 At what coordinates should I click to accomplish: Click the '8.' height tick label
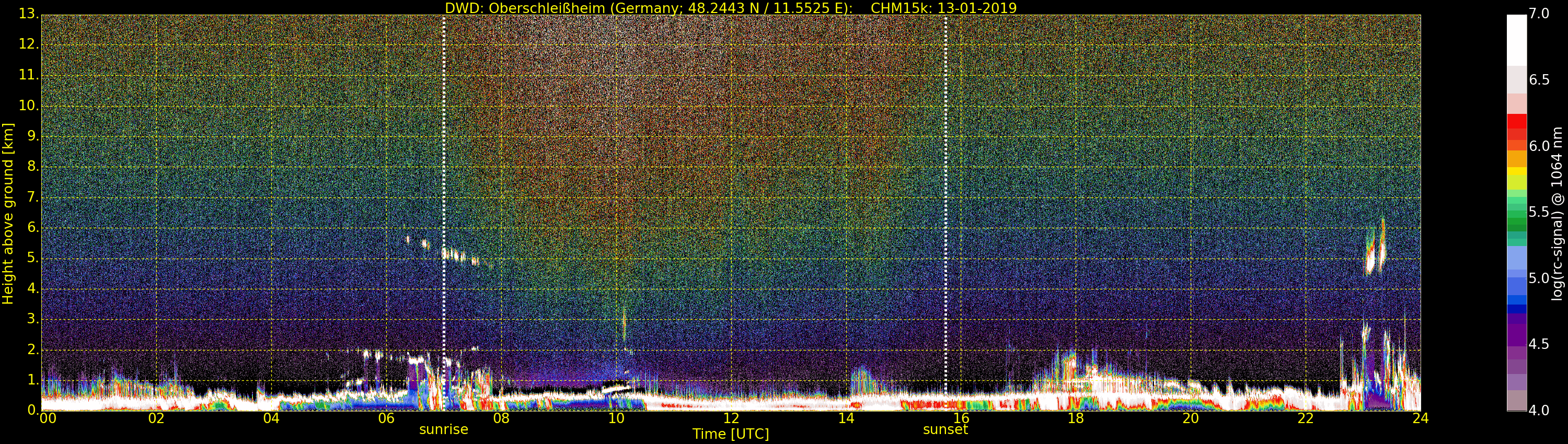32,167
